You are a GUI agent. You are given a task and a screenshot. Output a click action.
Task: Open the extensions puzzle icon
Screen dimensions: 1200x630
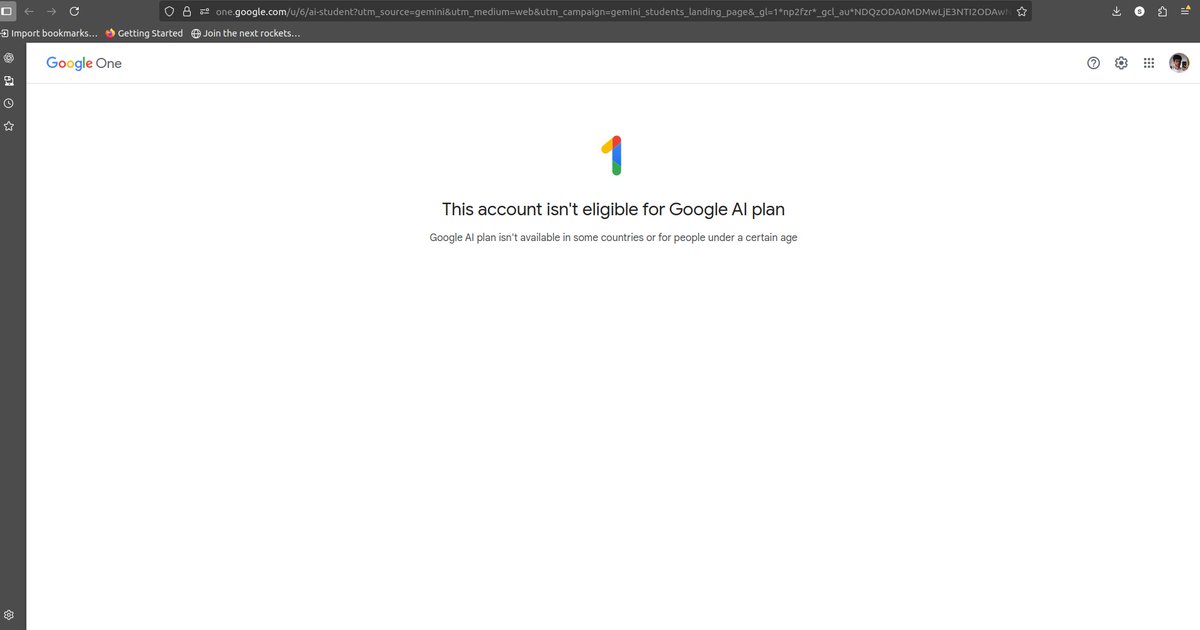click(x=1162, y=11)
